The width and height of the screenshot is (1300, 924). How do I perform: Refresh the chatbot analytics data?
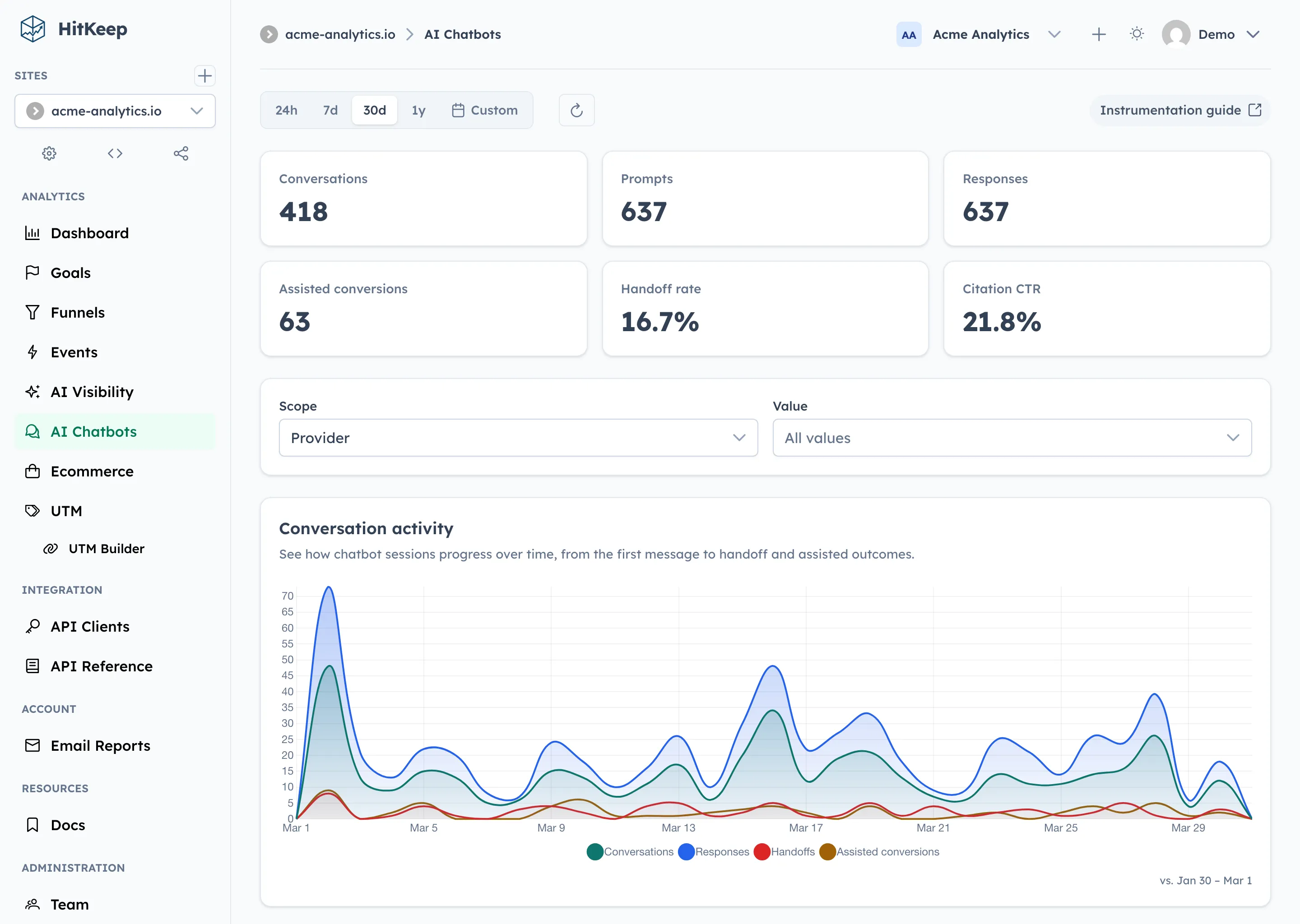(576, 110)
